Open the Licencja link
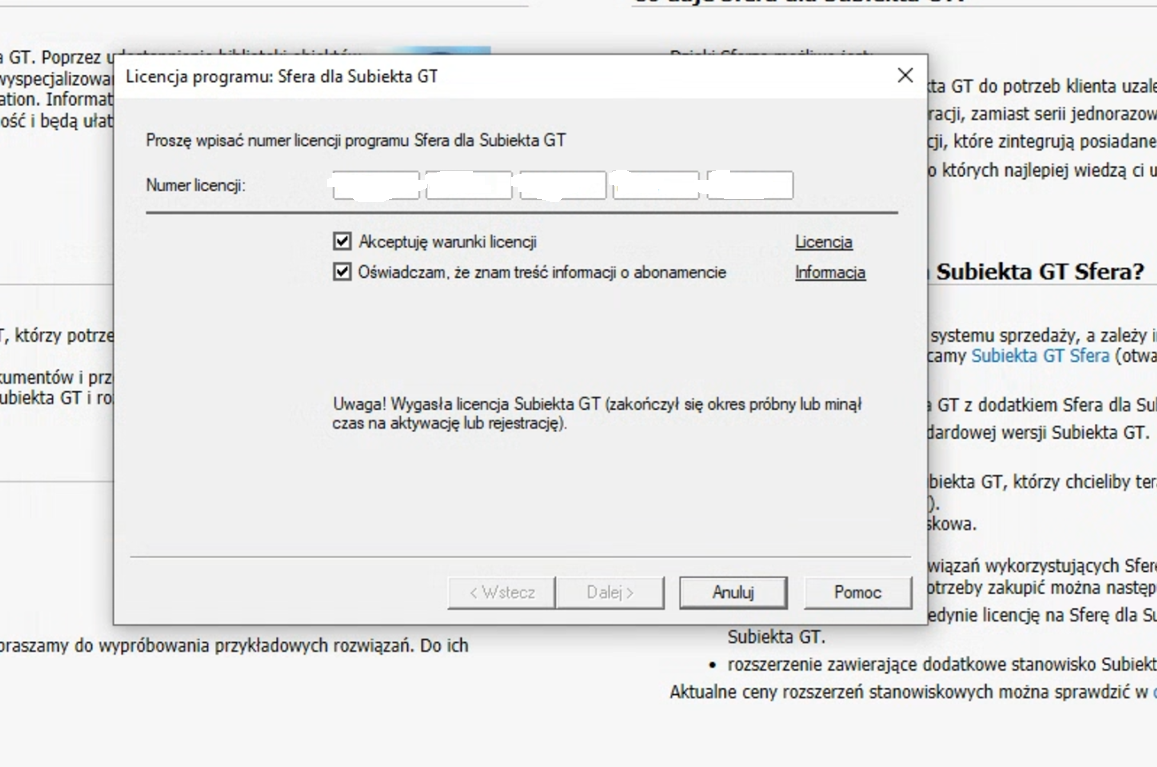Screen dimensions: 1157x767 (823, 242)
